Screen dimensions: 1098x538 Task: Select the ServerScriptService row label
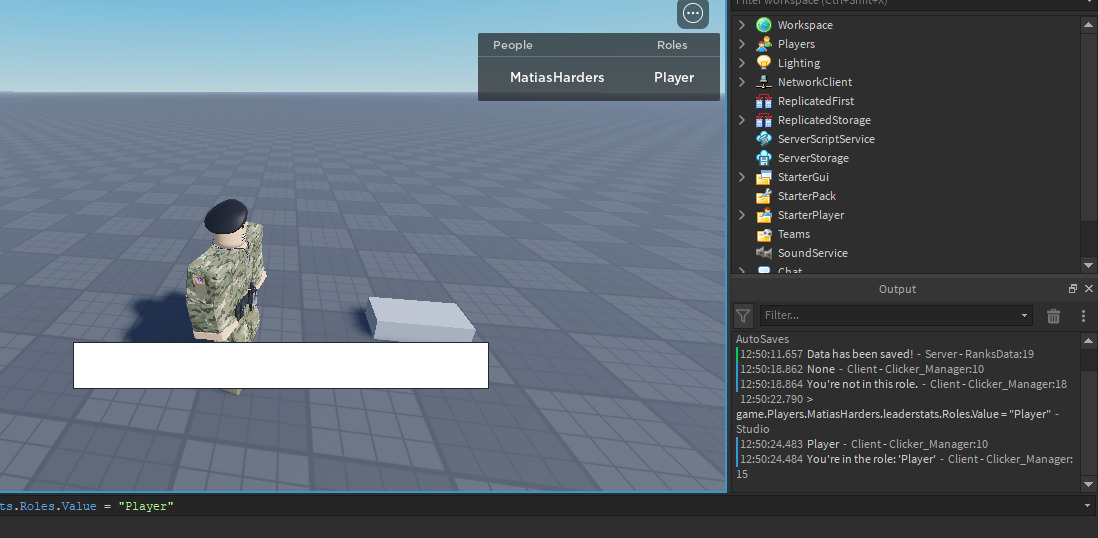[826, 139]
